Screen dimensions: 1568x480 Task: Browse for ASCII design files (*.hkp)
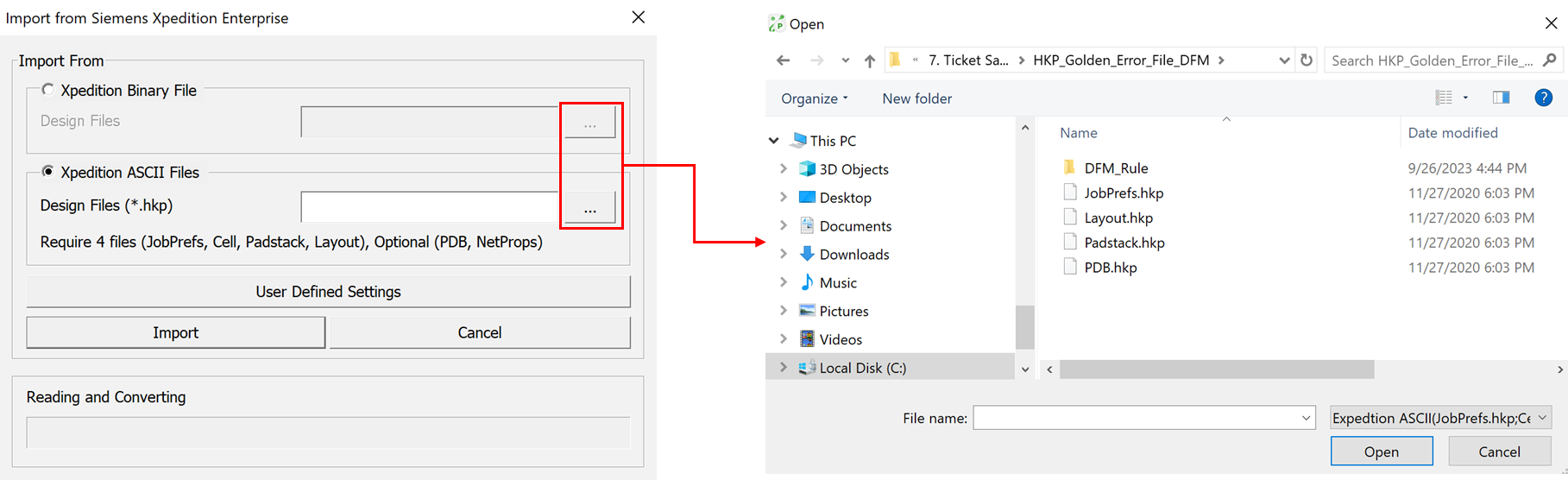pyautogui.click(x=589, y=208)
